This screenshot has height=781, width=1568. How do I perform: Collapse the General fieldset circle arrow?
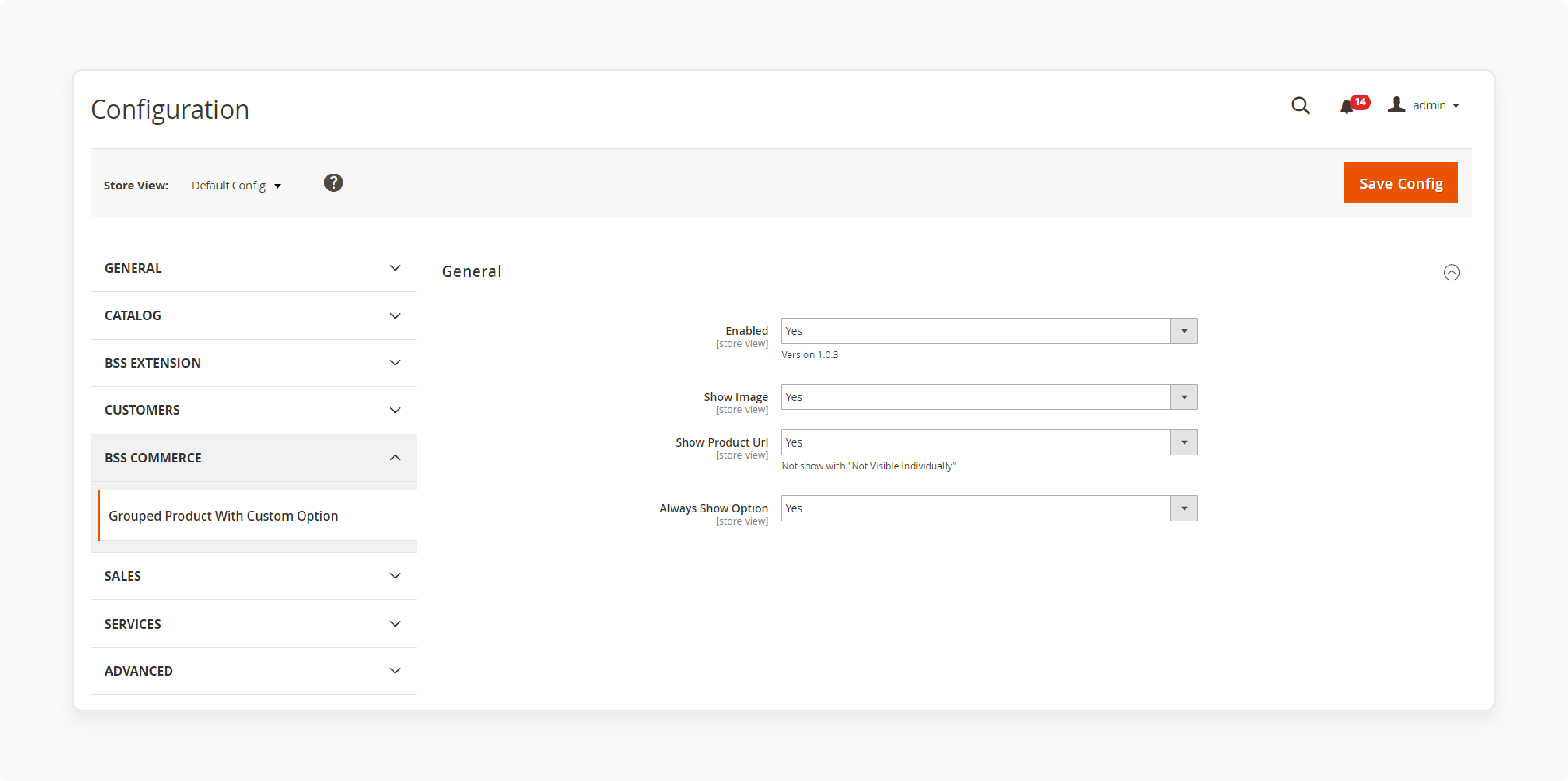click(1452, 272)
